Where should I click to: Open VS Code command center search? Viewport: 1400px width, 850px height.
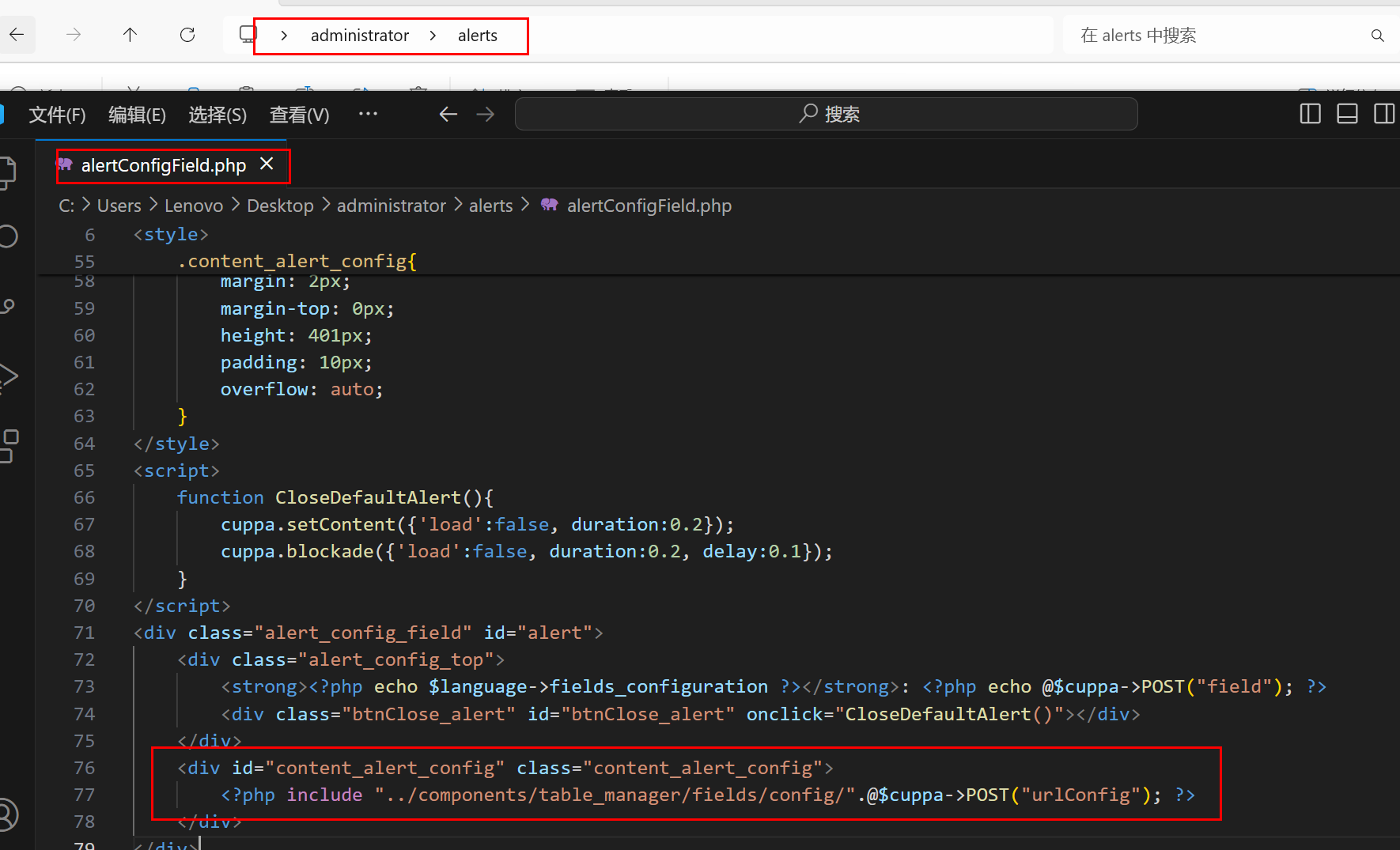coord(827,114)
